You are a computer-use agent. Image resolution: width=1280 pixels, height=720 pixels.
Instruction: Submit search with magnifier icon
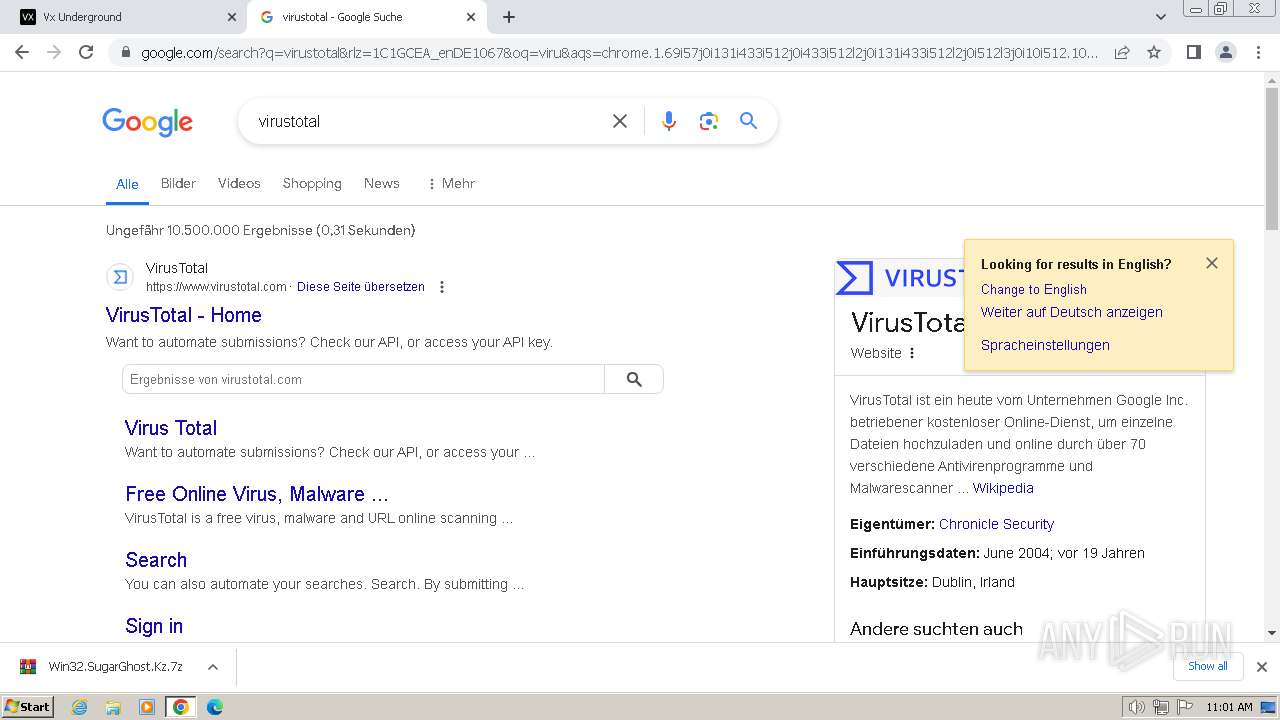(x=748, y=121)
